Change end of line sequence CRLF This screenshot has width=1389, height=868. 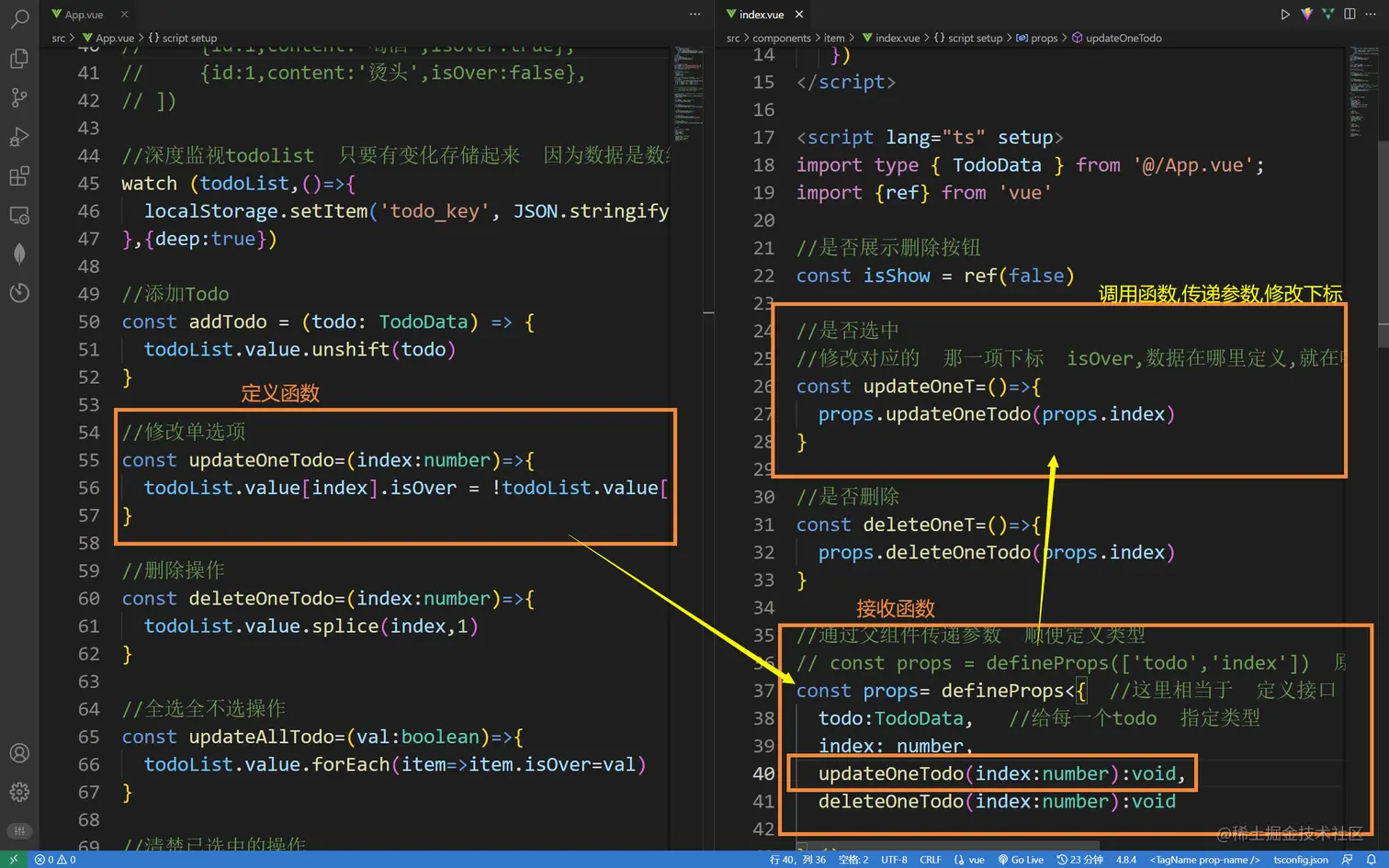click(x=931, y=860)
